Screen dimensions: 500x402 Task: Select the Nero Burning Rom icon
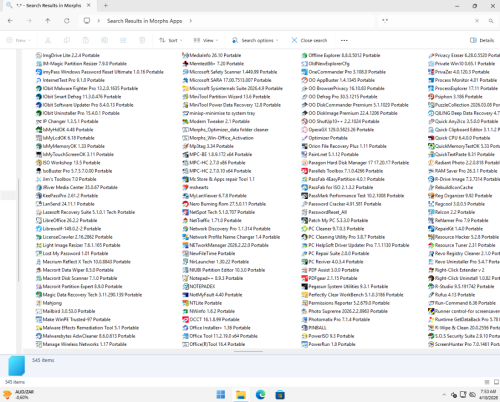click(185, 204)
